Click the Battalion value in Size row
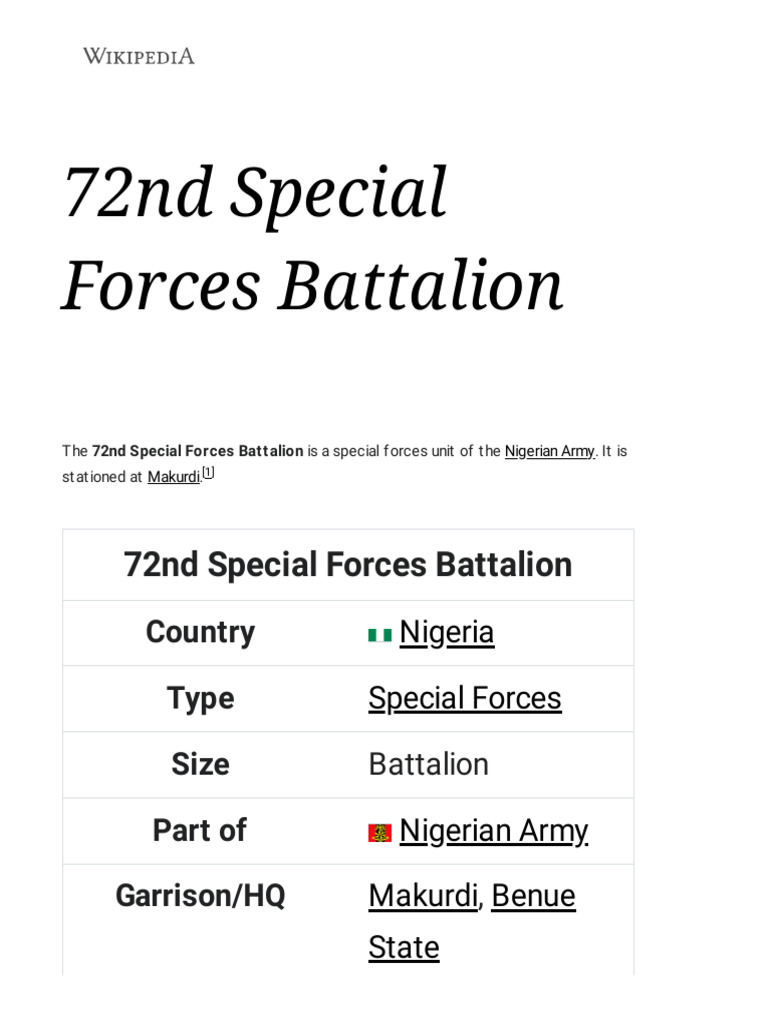Screen dimensions: 768x1024 pos(428,764)
